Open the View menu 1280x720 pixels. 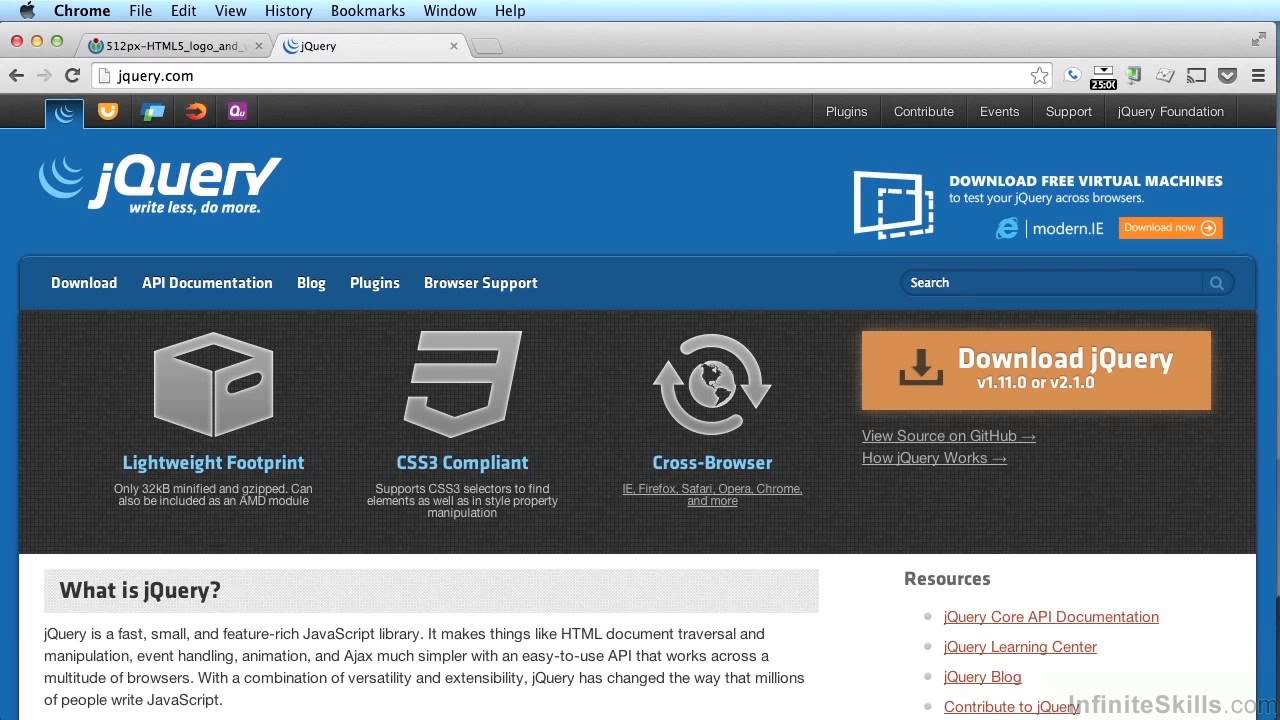[231, 11]
